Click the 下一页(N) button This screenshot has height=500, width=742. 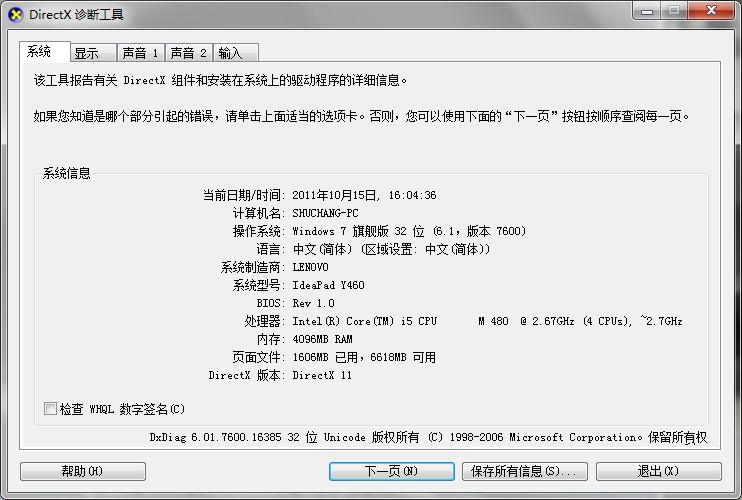(x=392, y=471)
